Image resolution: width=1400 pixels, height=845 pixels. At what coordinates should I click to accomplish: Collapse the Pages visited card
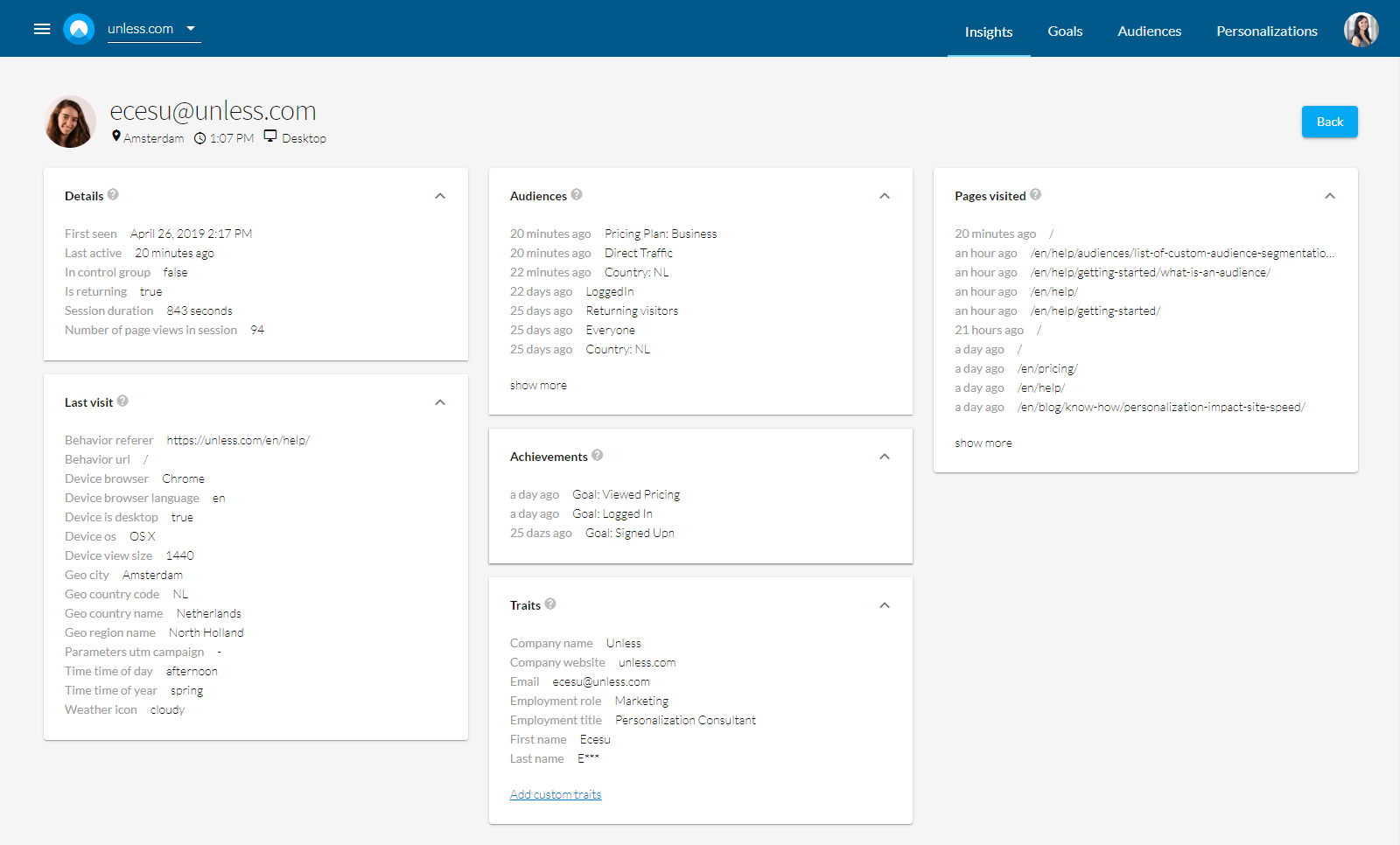[x=1330, y=196]
